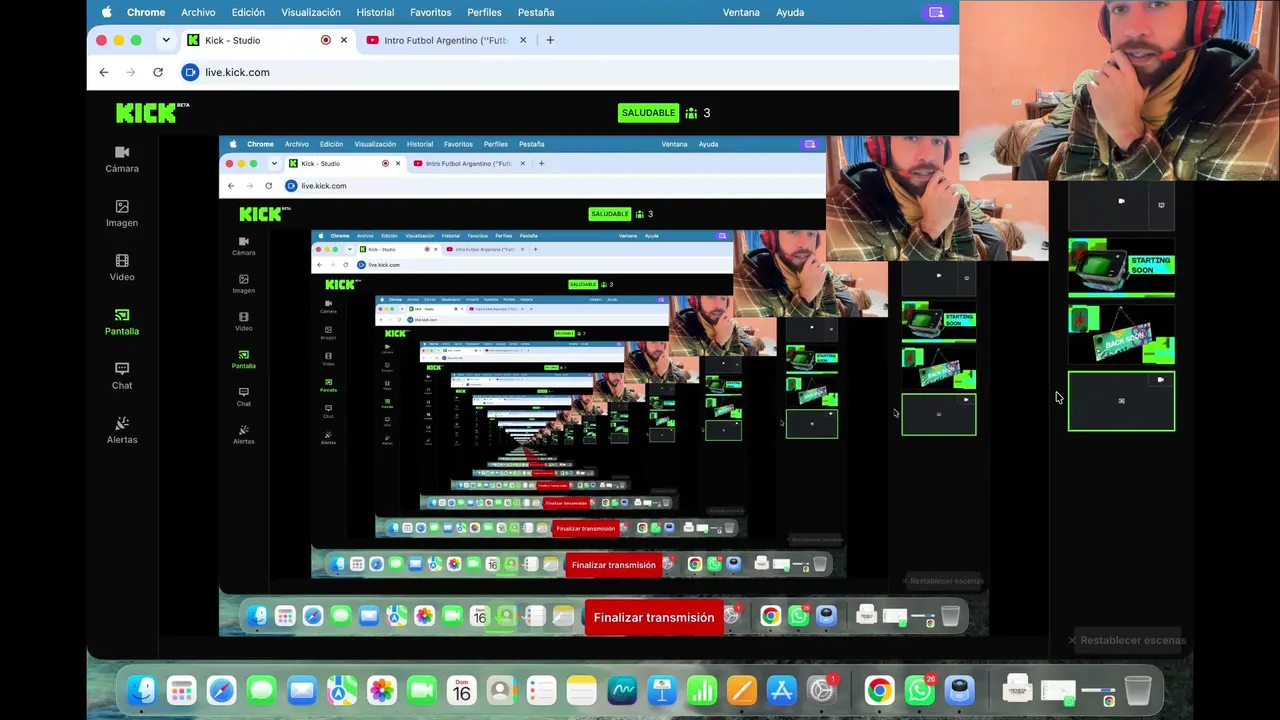Open the Ventana menu
The width and height of the screenshot is (1280, 720).
click(741, 12)
